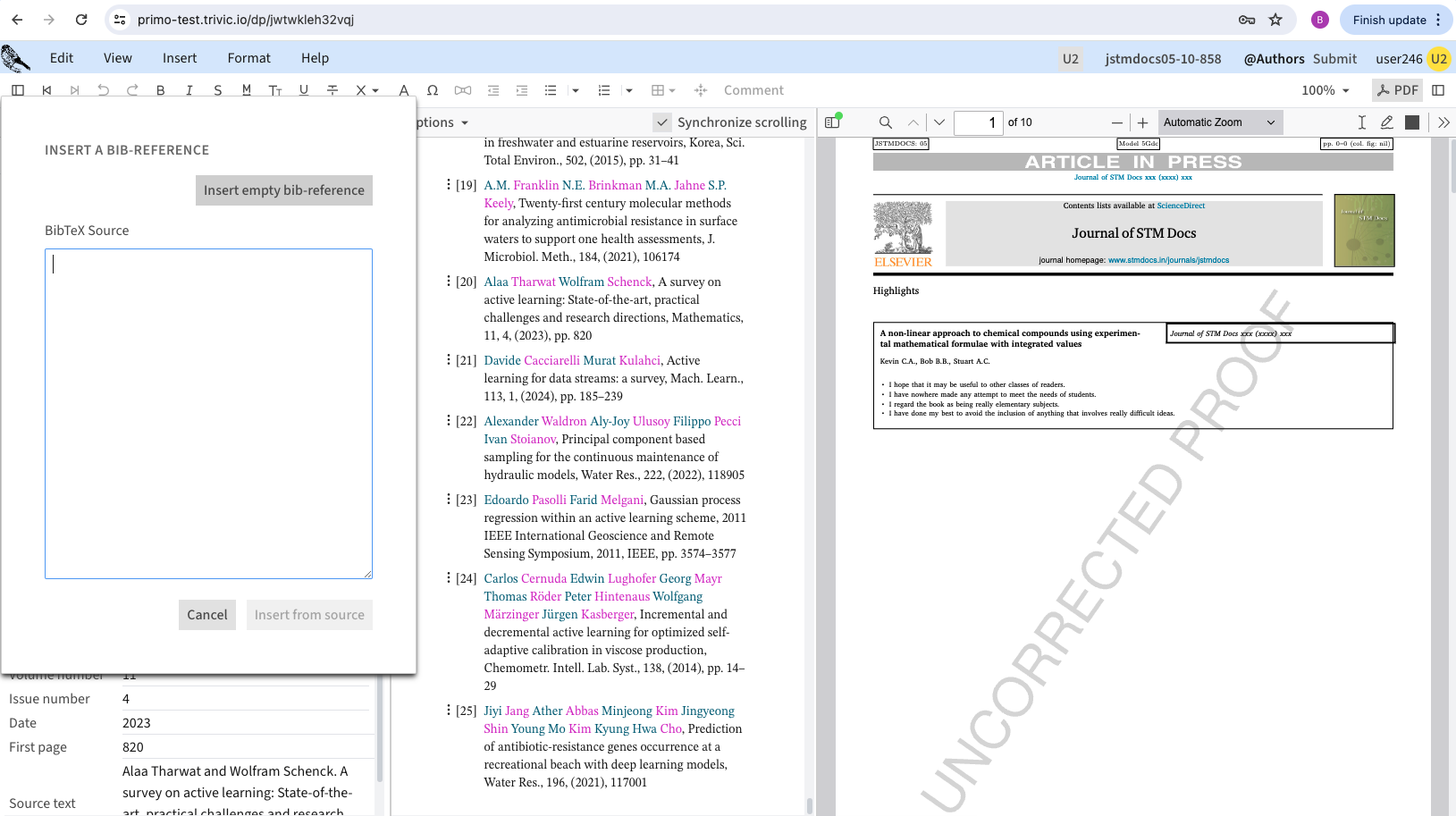
Task: Expand the 100% zoom level dropdown
Action: pyautogui.click(x=1326, y=90)
